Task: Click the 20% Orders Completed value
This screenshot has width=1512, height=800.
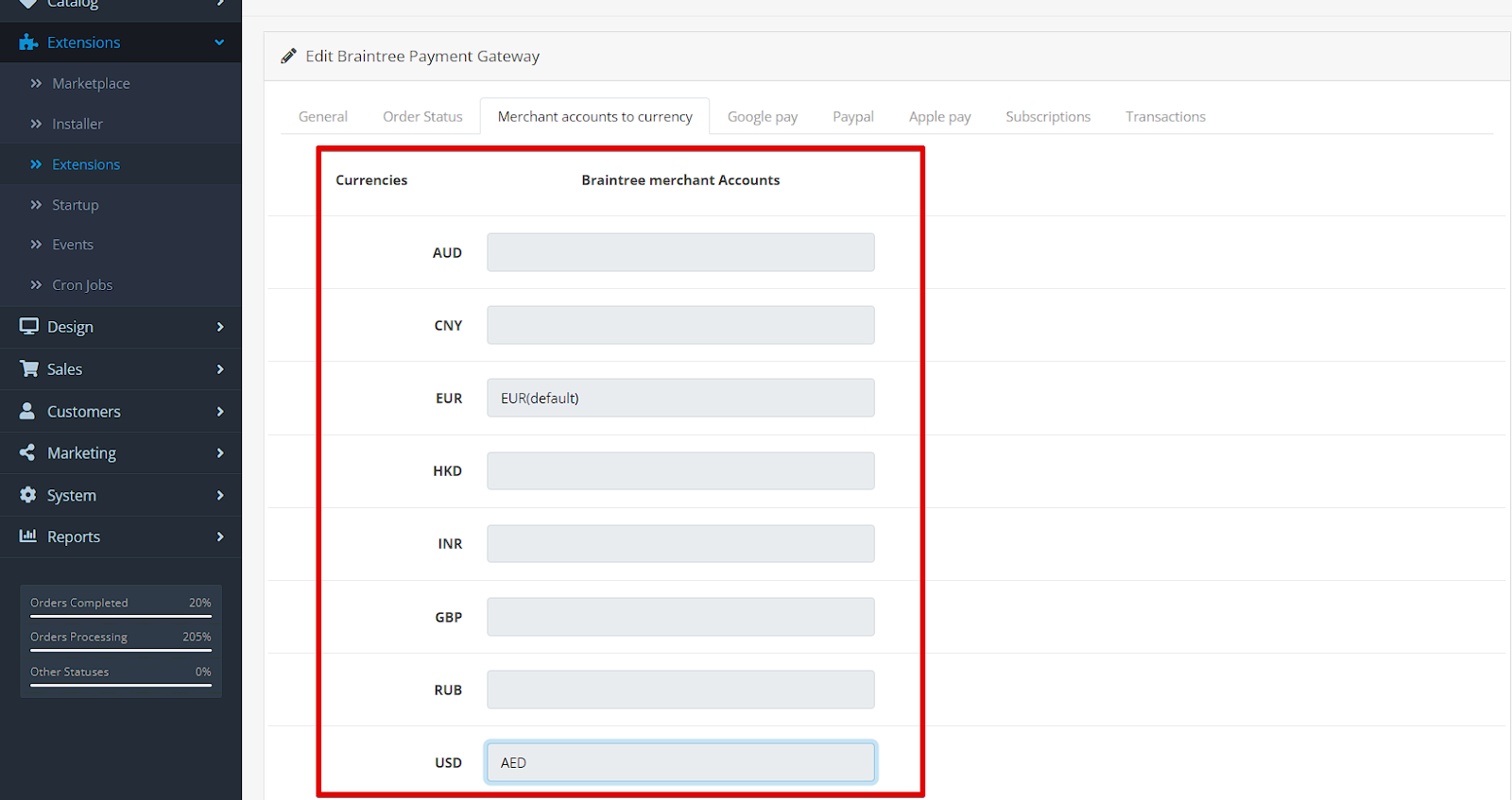Action: [x=200, y=603]
